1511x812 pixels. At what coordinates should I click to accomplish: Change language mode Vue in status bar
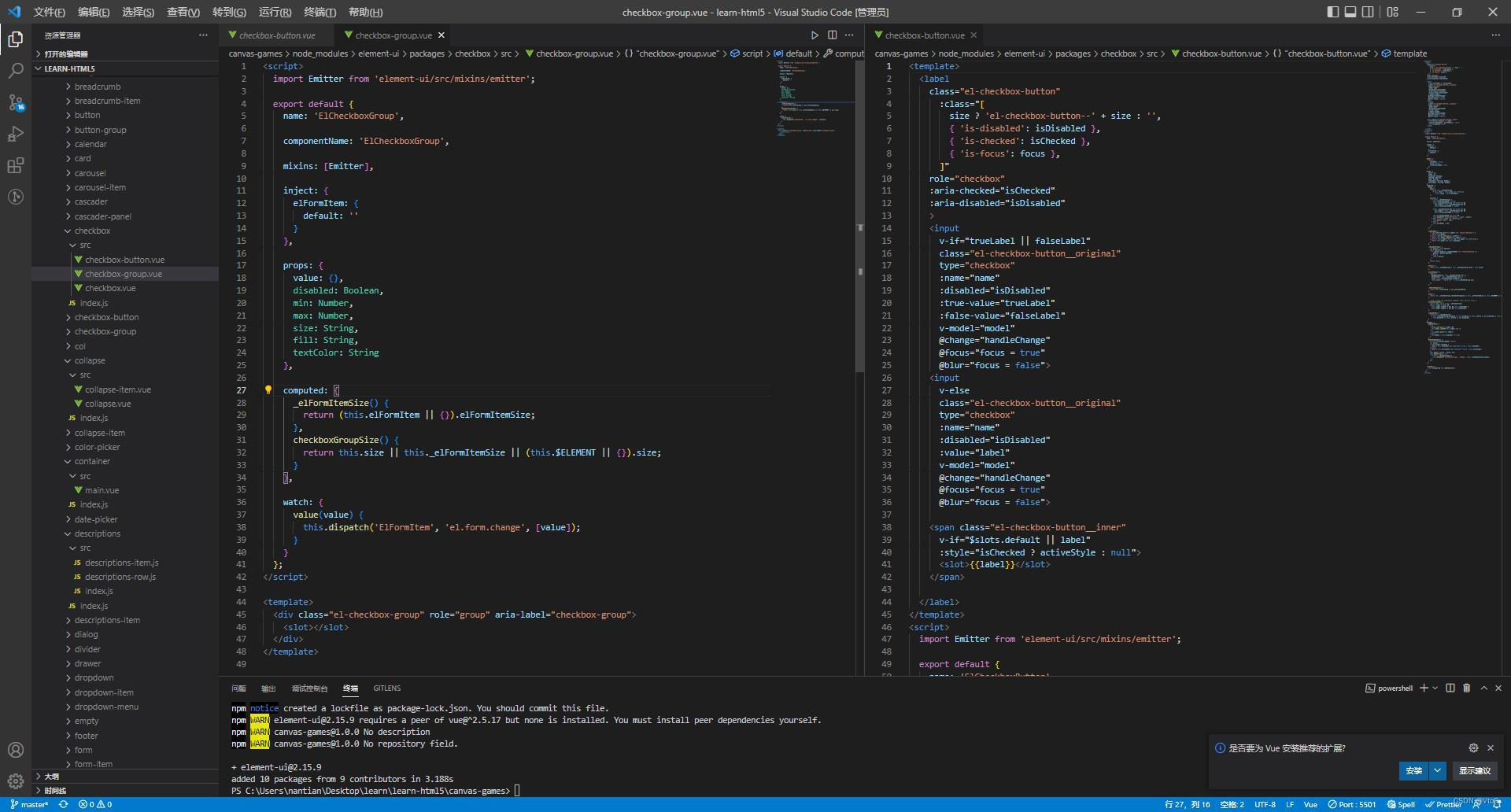[x=1310, y=804]
